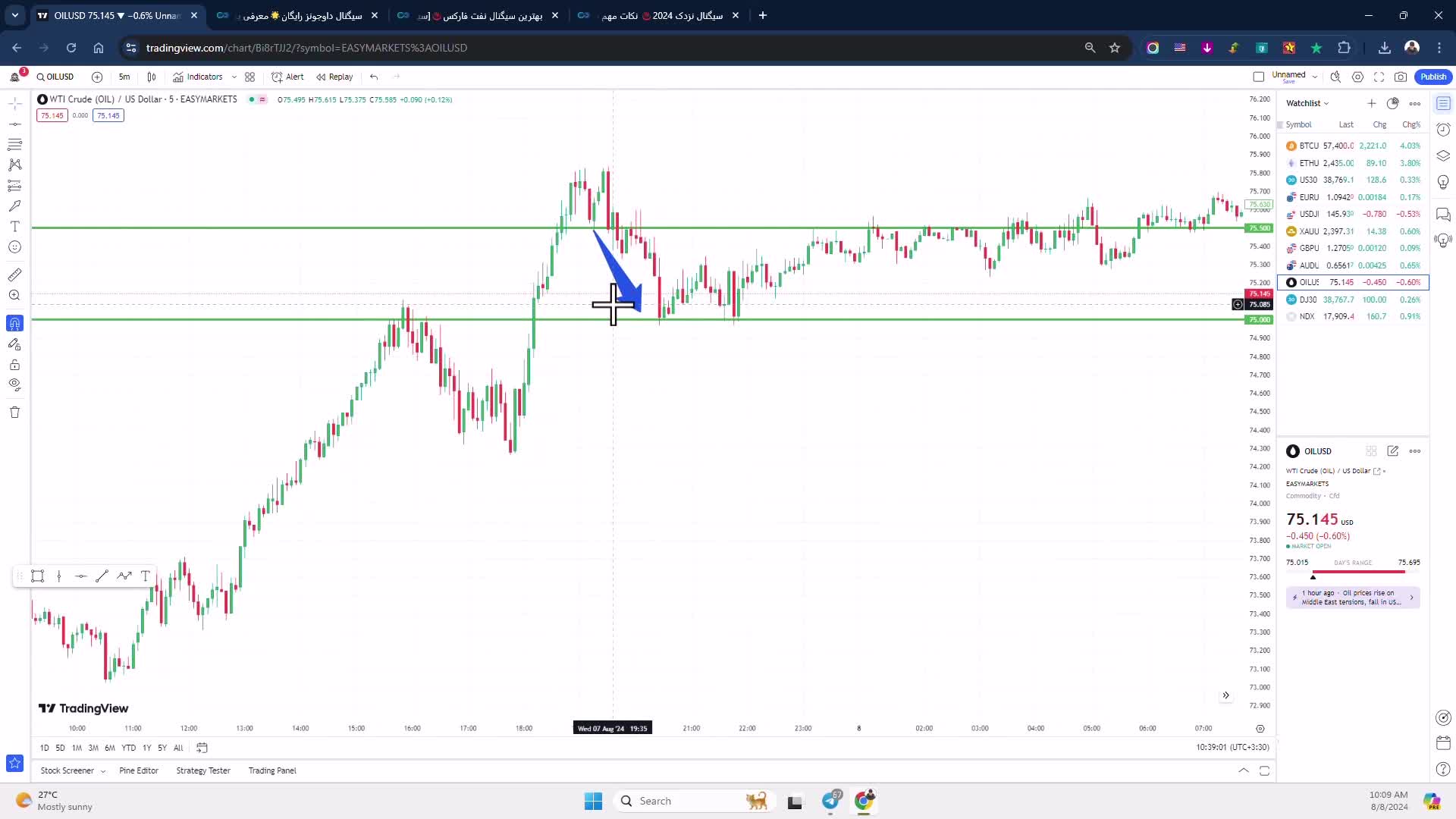Select the Measure ruler tool
Image resolution: width=1456 pixels, height=819 pixels.
click(14, 275)
